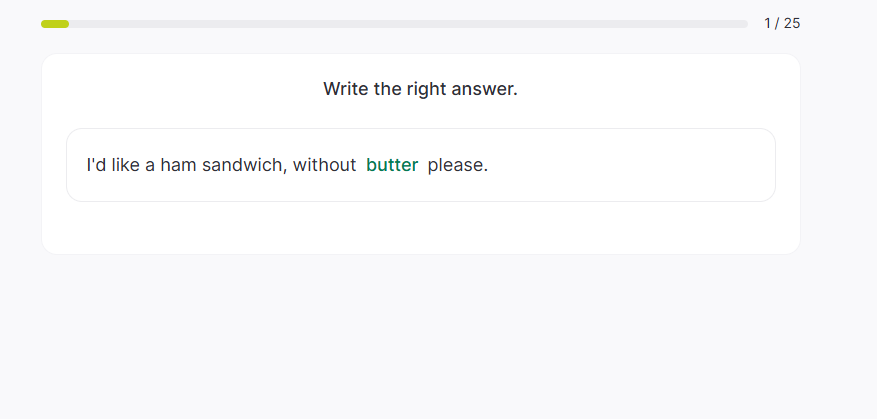Click the word "like" in the sentence

126,165
